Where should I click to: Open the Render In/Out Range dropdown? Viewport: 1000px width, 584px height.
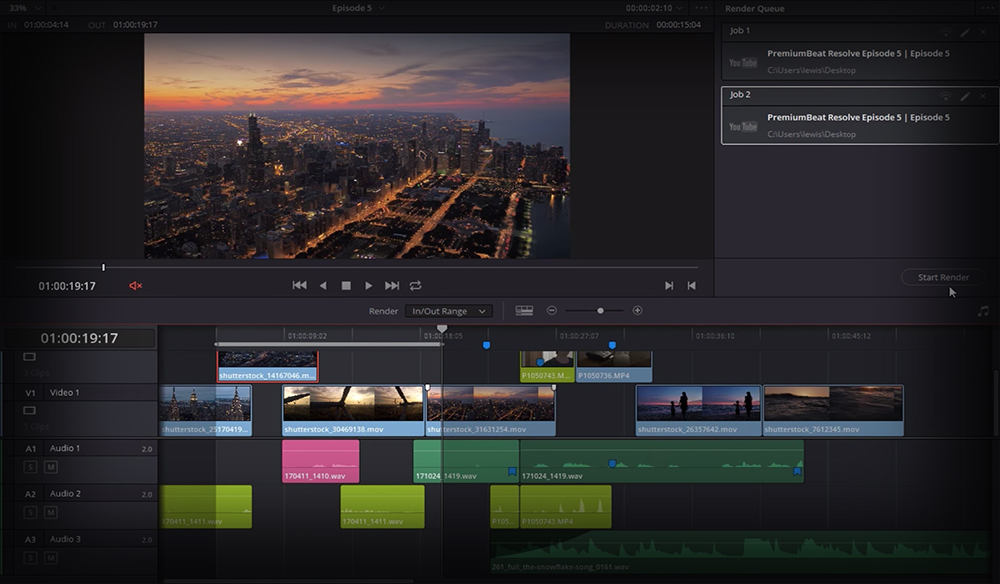tap(449, 310)
